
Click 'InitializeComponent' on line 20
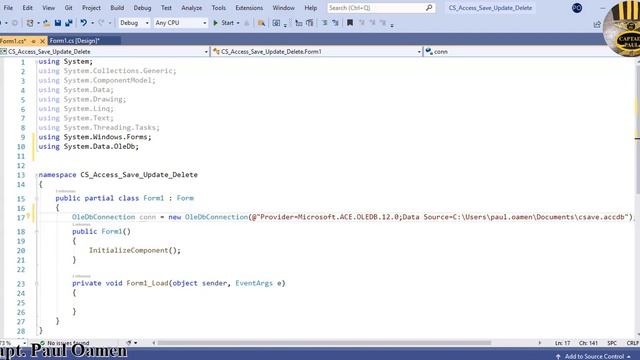pyautogui.click(x=128, y=250)
